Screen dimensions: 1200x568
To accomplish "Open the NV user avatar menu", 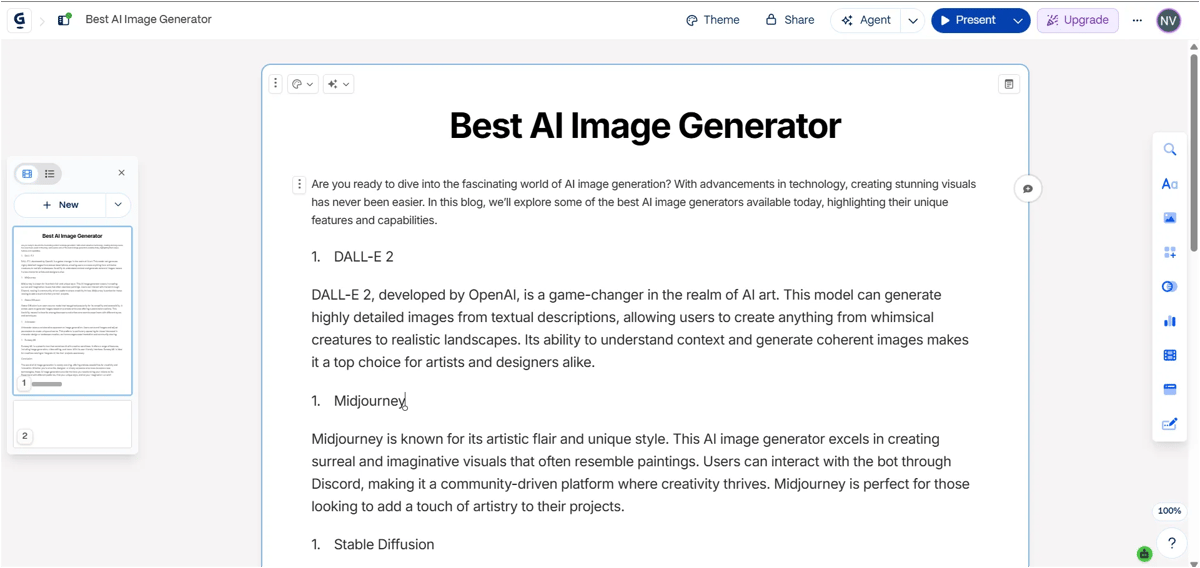I will pyautogui.click(x=1169, y=20).
